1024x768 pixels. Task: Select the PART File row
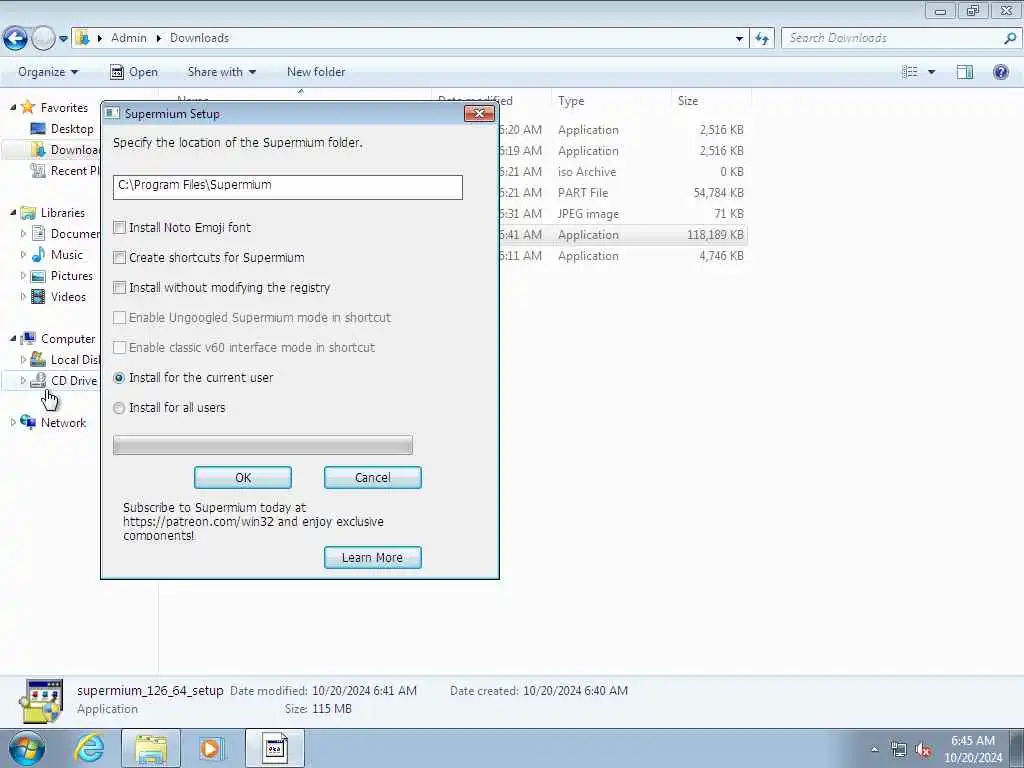pyautogui.click(x=624, y=193)
